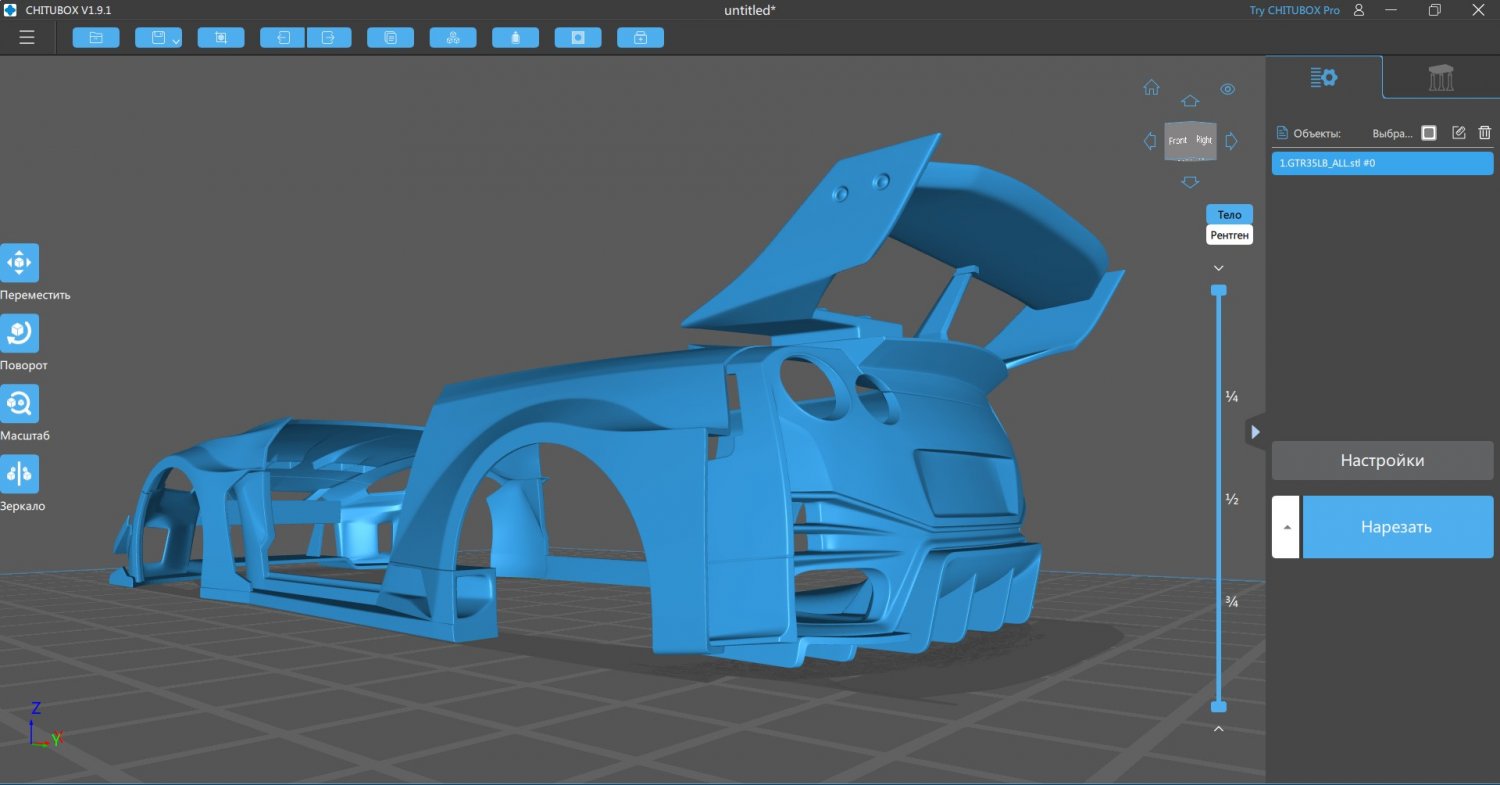Click the copy model toolbar icon
Viewport: 1500px width, 785px height.
pos(391,38)
